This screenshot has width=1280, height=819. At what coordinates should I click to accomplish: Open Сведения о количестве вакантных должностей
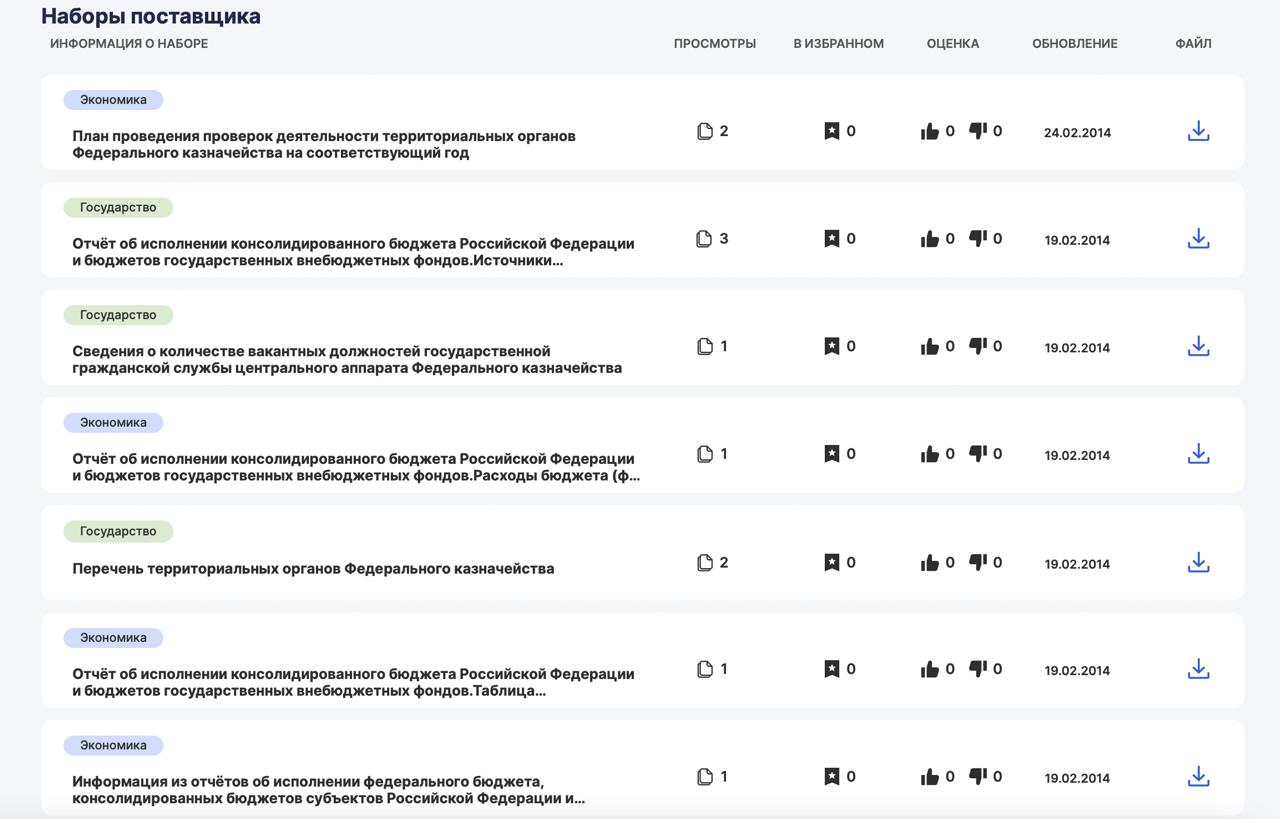coord(347,359)
